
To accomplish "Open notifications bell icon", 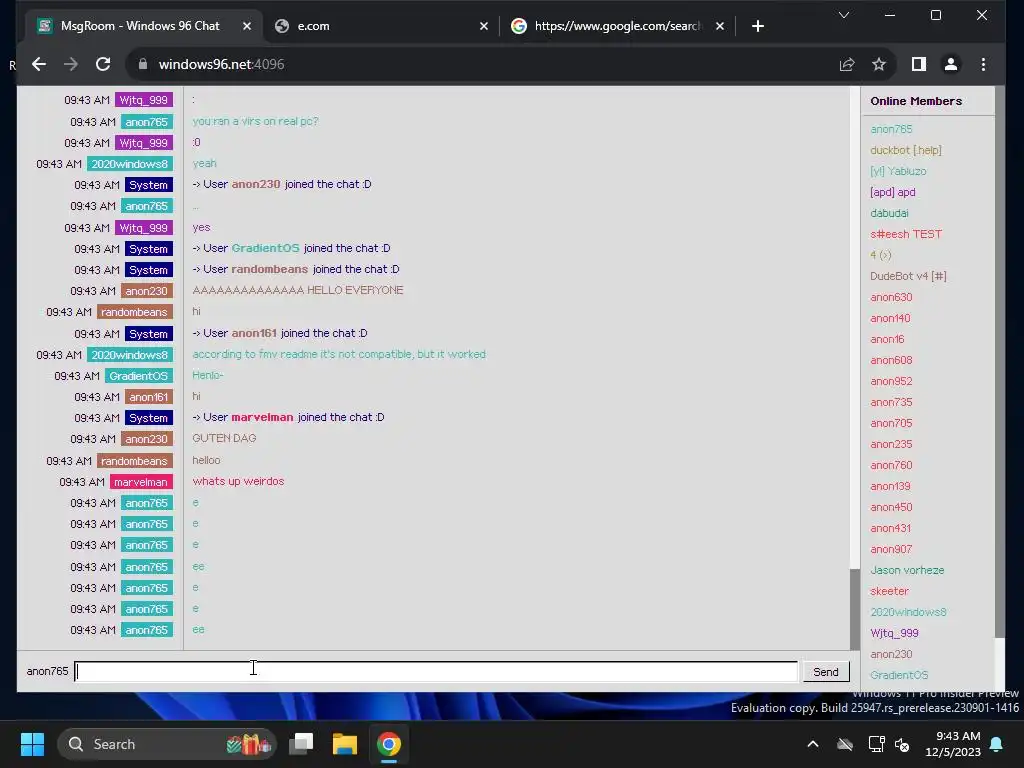I will 997,744.
